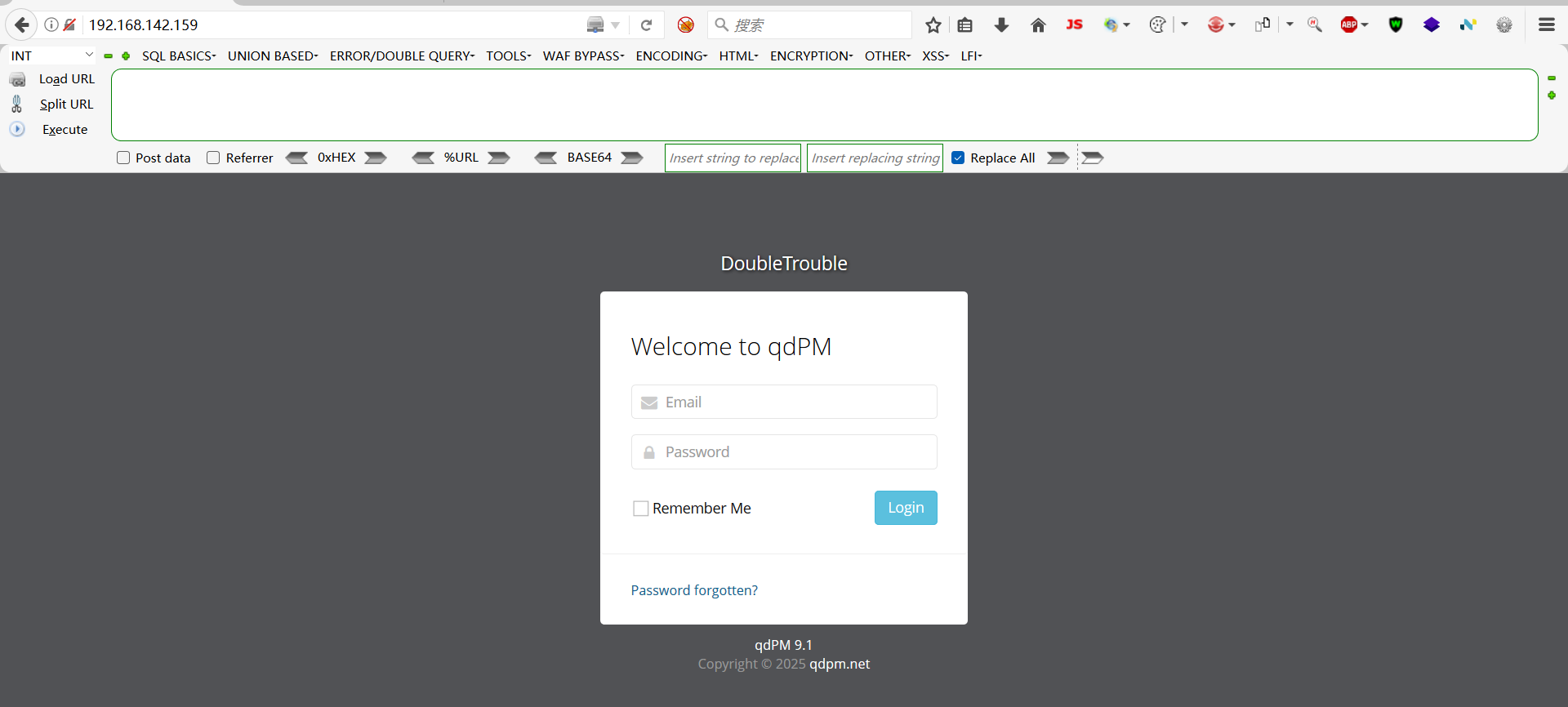Viewport: 1568px width, 707px height.
Task: Open downloads arrow icon
Action: click(x=1002, y=24)
